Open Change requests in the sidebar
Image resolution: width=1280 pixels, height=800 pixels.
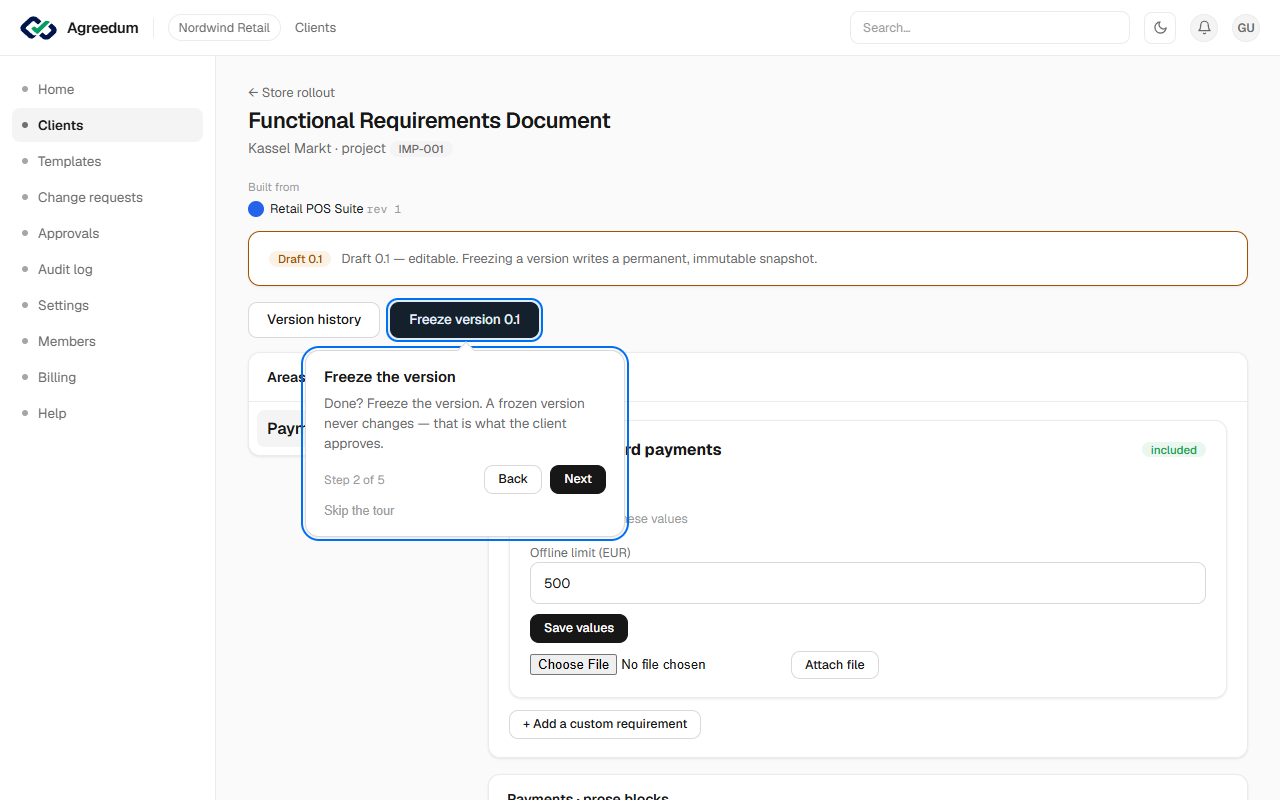(107, 197)
